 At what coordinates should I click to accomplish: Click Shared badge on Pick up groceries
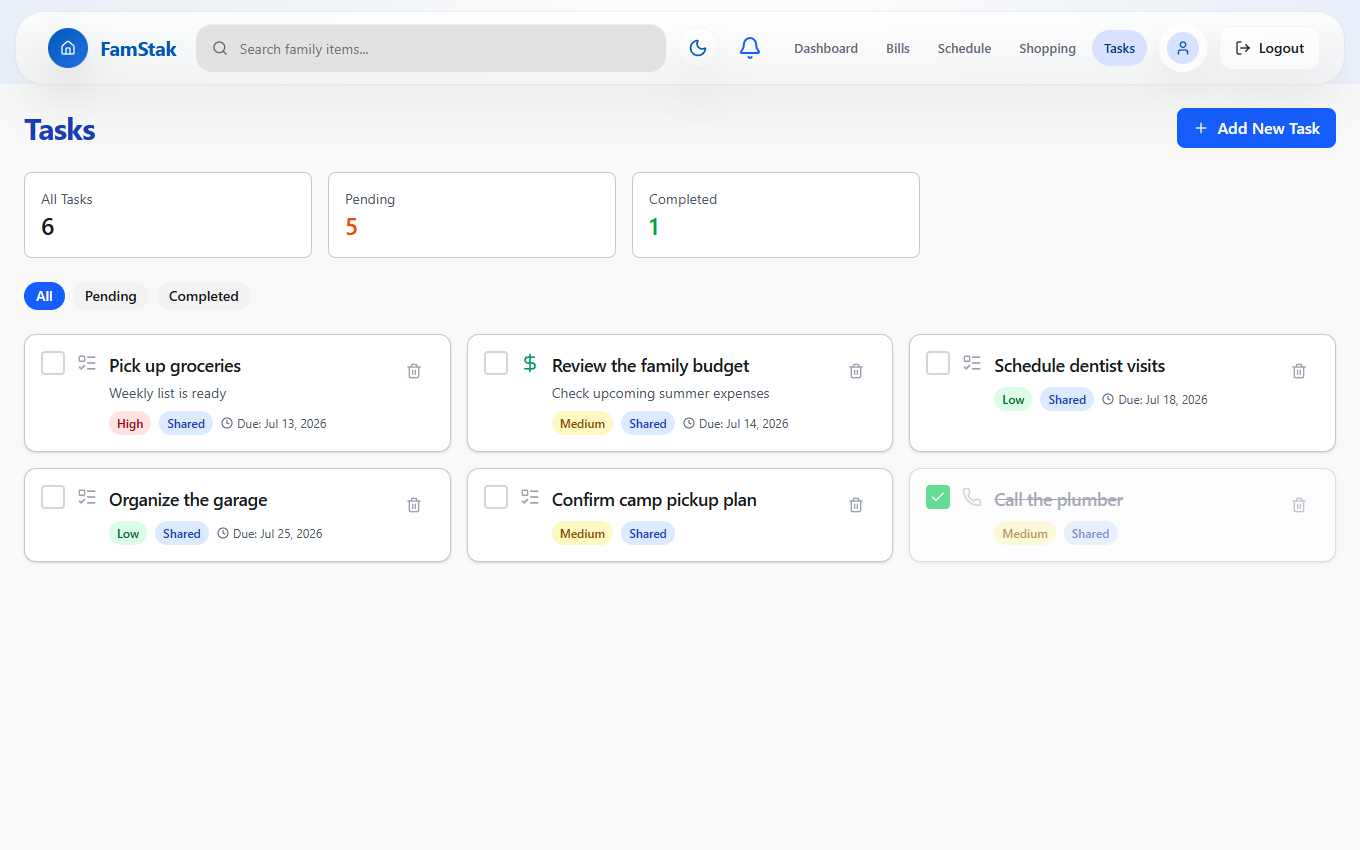[x=186, y=423]
